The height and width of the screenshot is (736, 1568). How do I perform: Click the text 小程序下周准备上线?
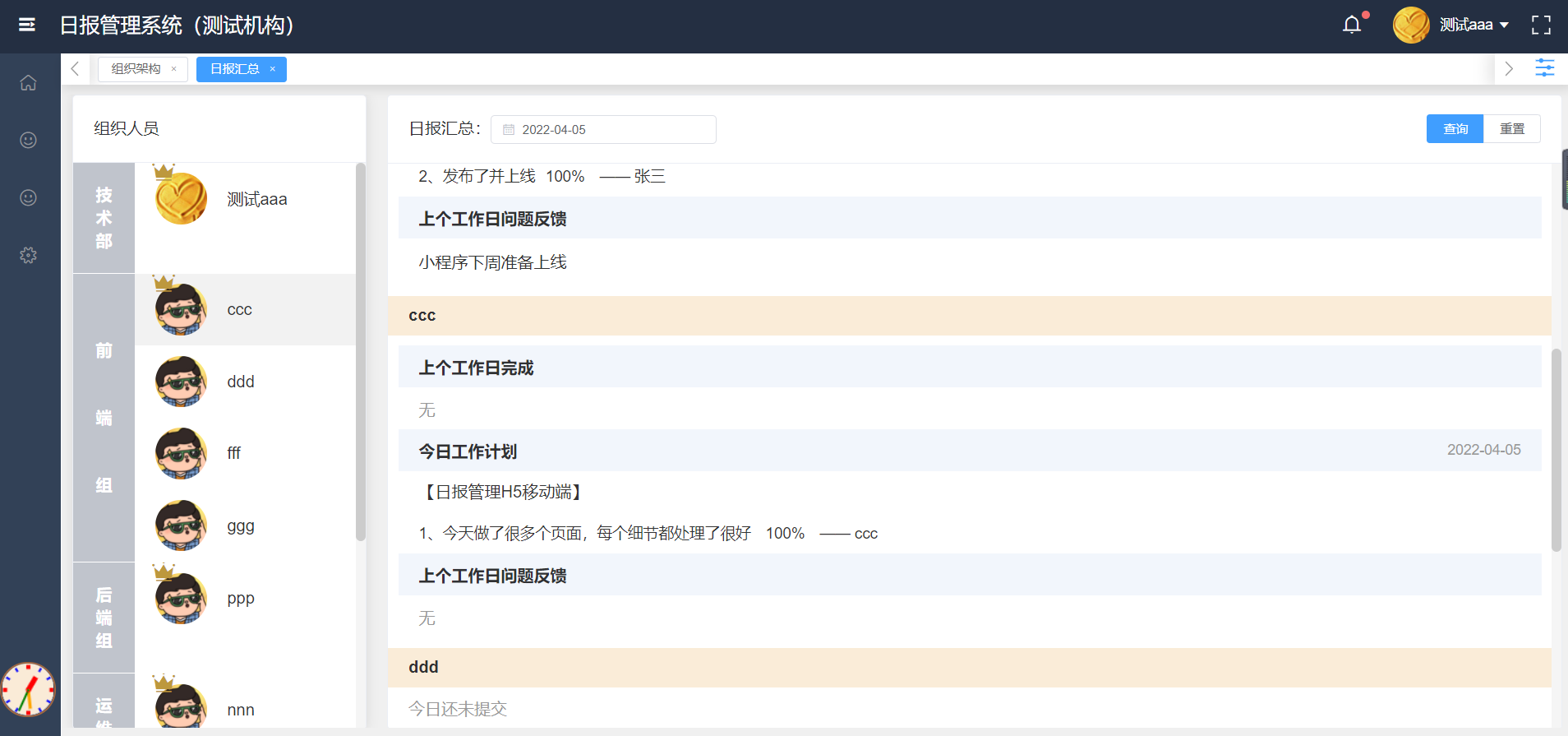pyautogui.click(x=492, y=262)
